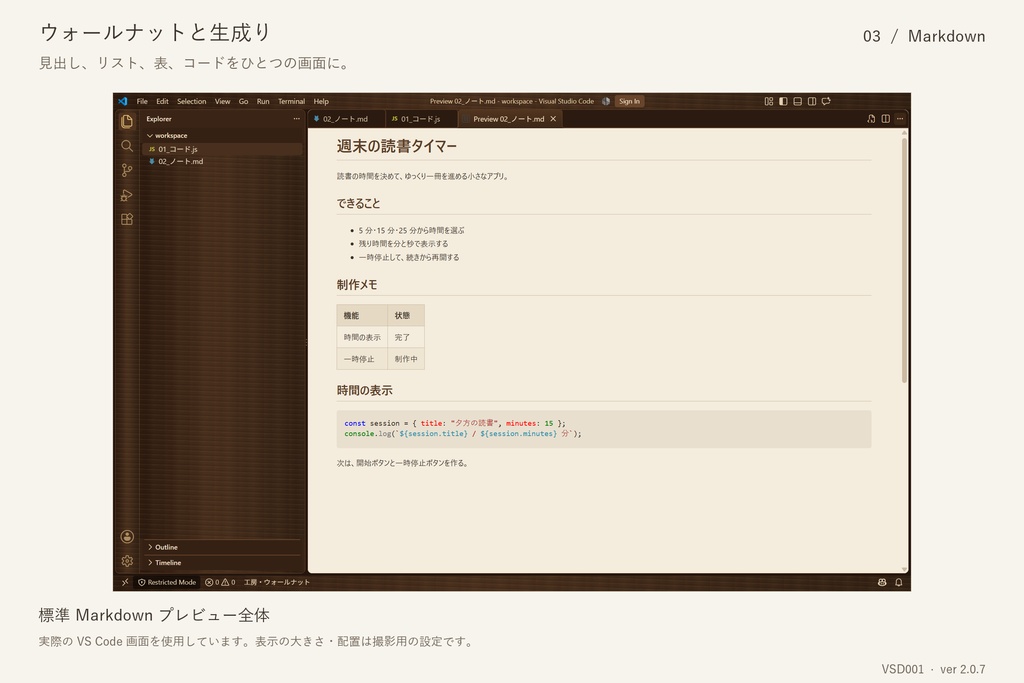Screen dimensions: 1024x683
Task: Click the 機能 table header cell
Action: coord(362,315)
